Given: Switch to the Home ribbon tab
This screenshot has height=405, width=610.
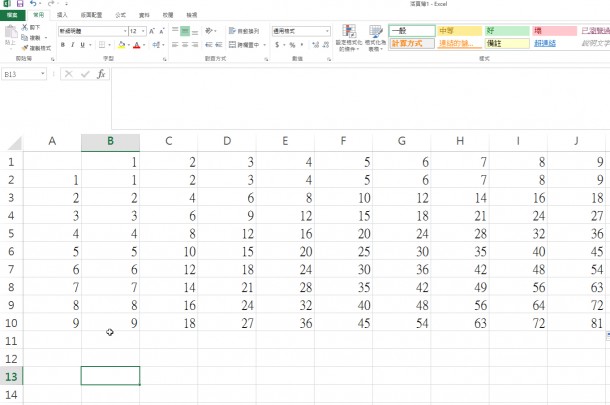Looking at the screenshot, I should click(x=39, y=15).
